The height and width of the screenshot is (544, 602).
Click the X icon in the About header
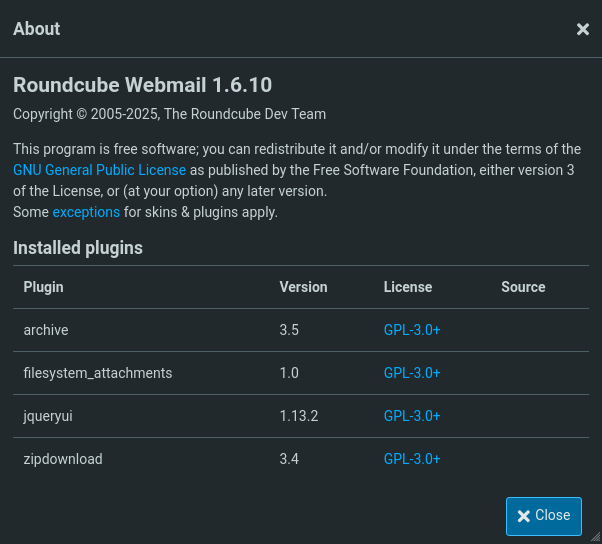point(583,29)
